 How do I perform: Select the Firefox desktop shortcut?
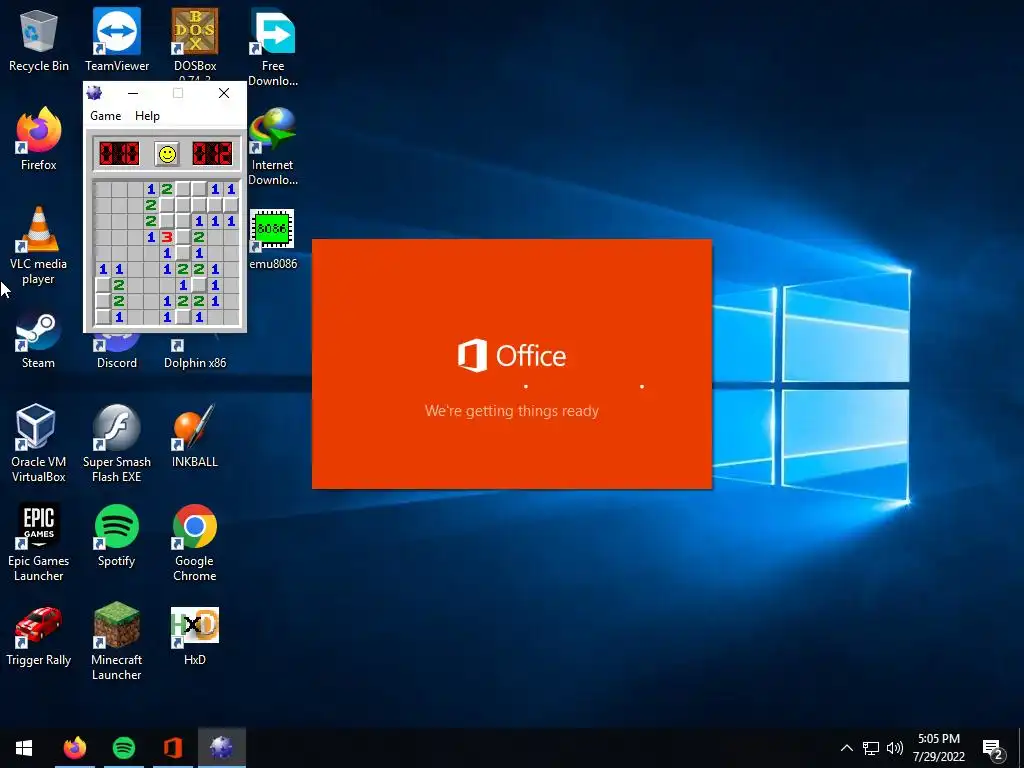click(x=39, y=138)
